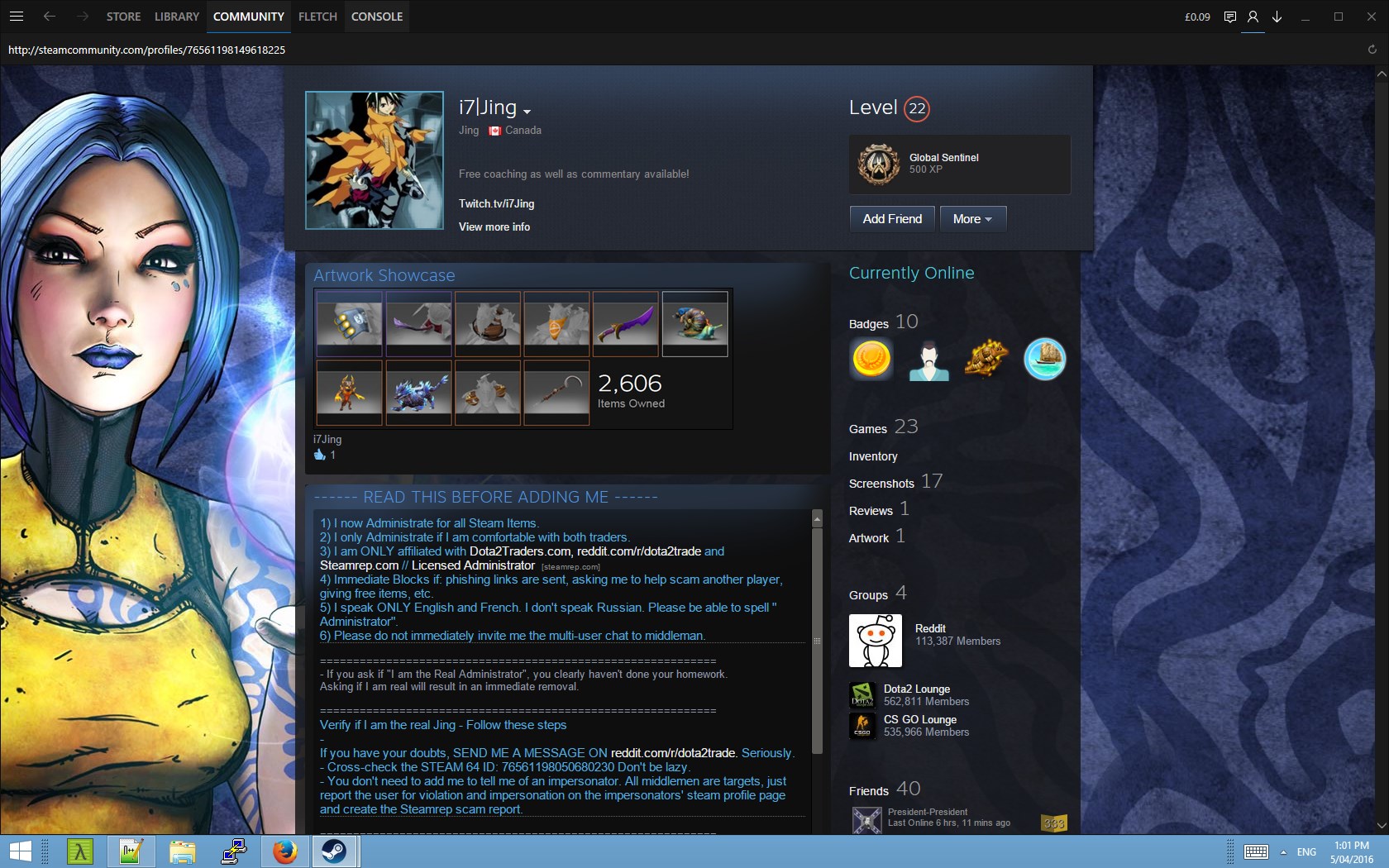Switch to the LIBRARY tab
The image size is (1389, 868).
click(176, 17)
